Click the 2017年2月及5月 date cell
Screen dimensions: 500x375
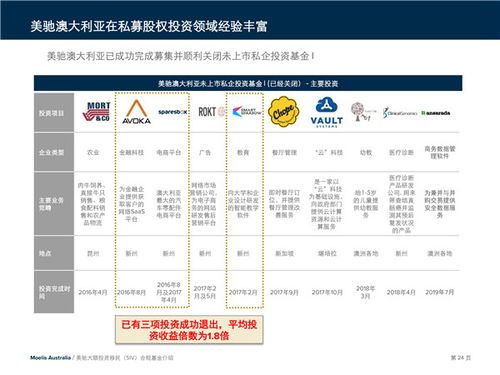(x=205, y=292)
